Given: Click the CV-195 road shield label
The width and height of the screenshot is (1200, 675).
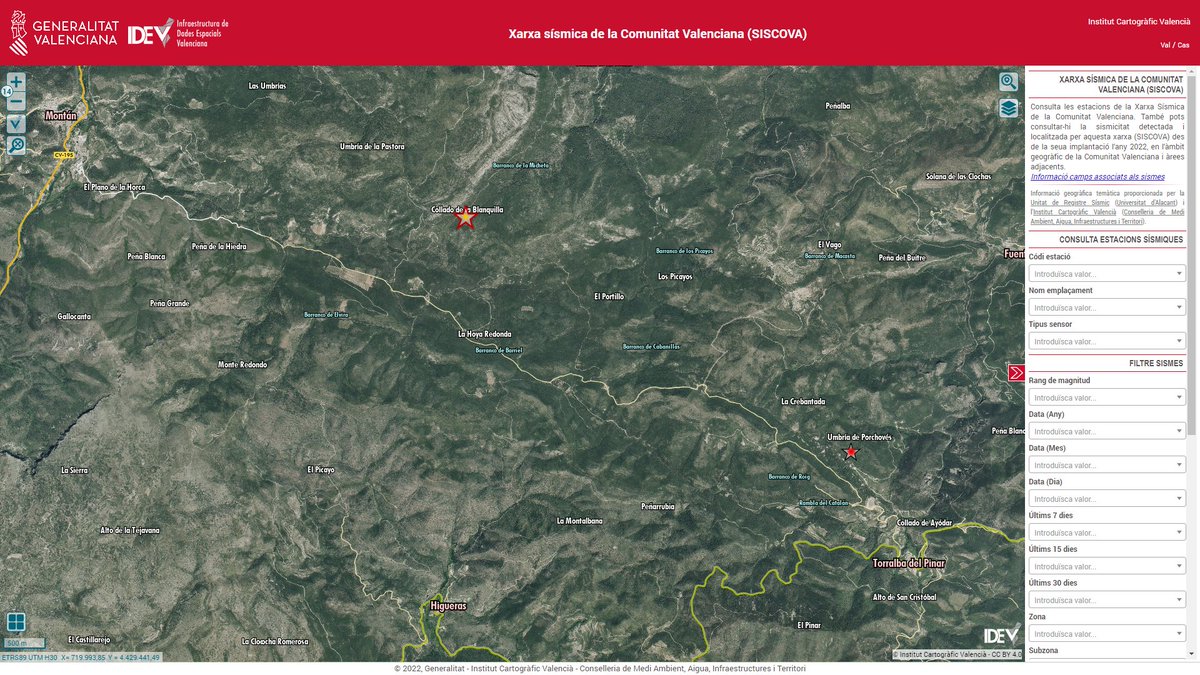Looking at the screenshot, I should tap(64, 155).
